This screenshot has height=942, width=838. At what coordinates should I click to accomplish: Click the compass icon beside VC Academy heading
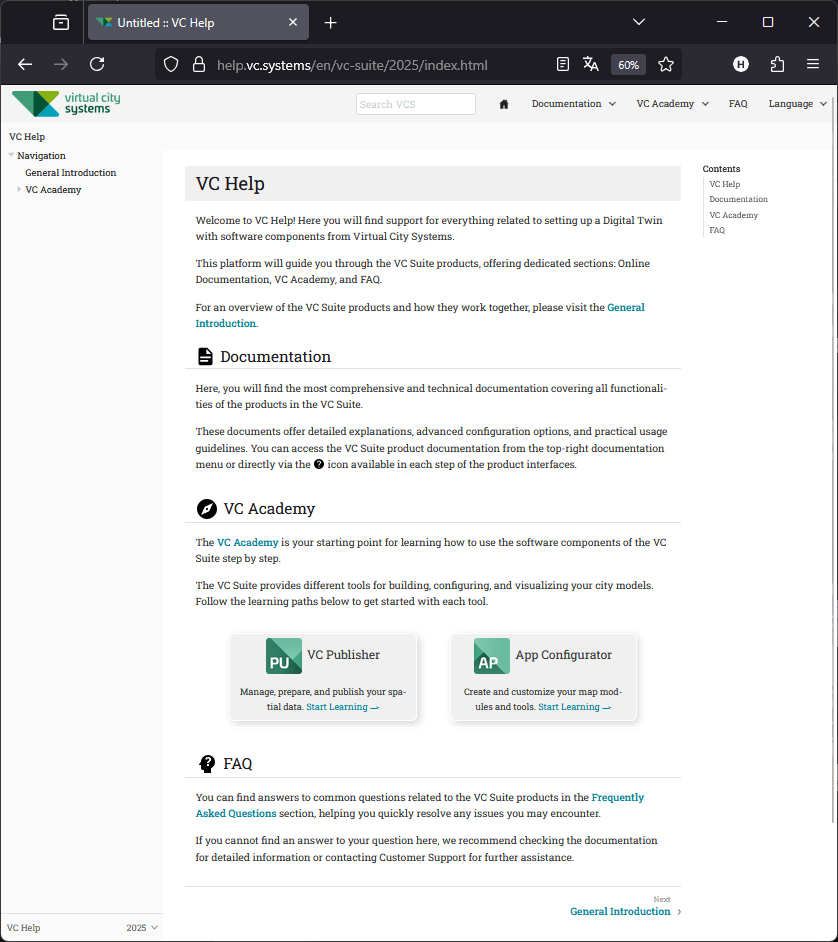[x=206, y=509]
